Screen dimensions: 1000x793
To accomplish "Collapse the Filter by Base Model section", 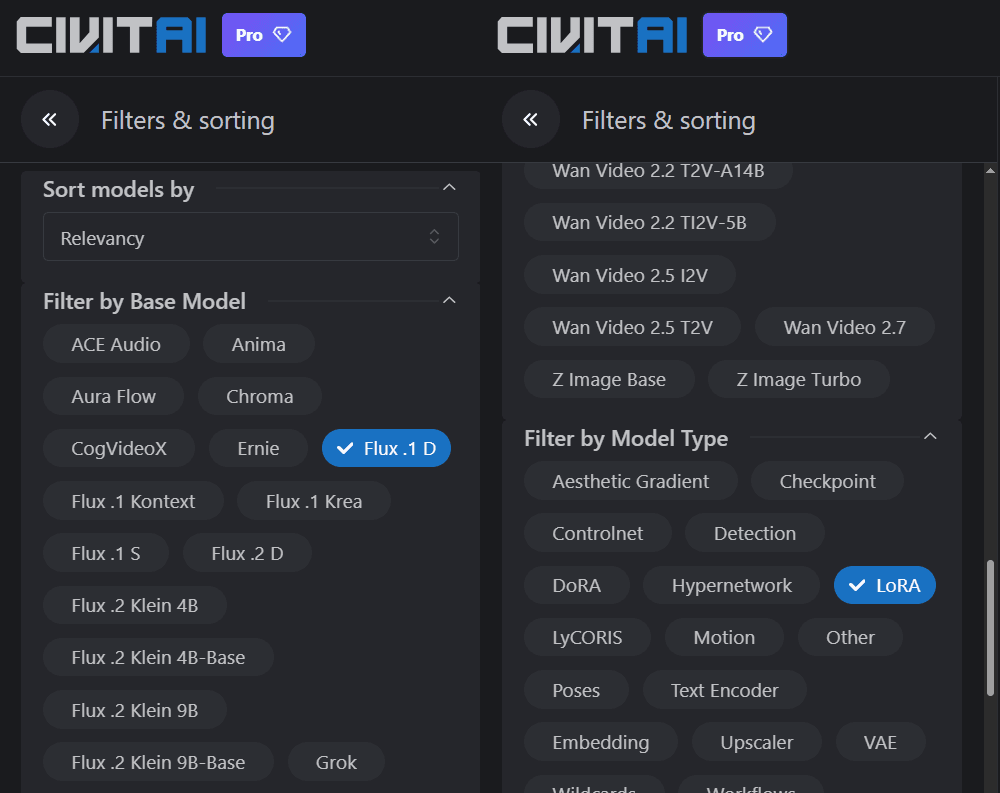I will (x=449, y=300).
